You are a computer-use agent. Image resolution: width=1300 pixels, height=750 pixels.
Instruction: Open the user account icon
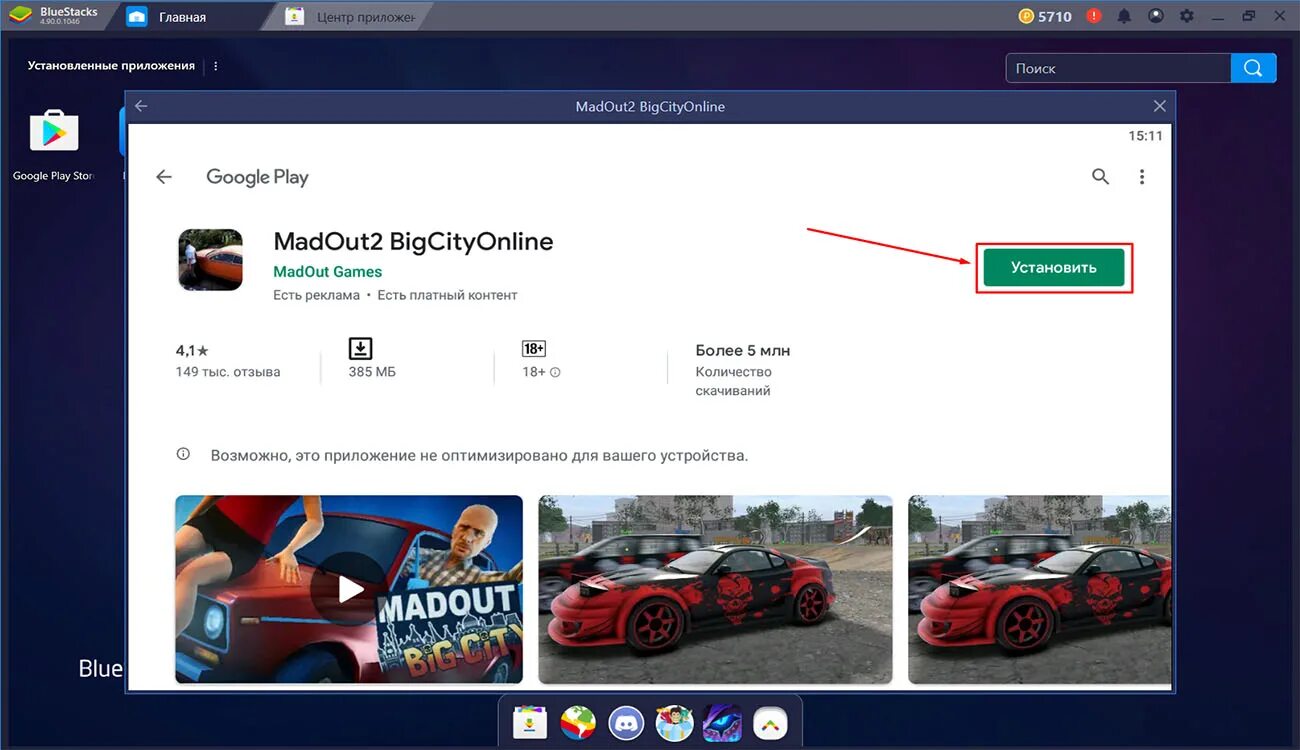click(1156, 16)
